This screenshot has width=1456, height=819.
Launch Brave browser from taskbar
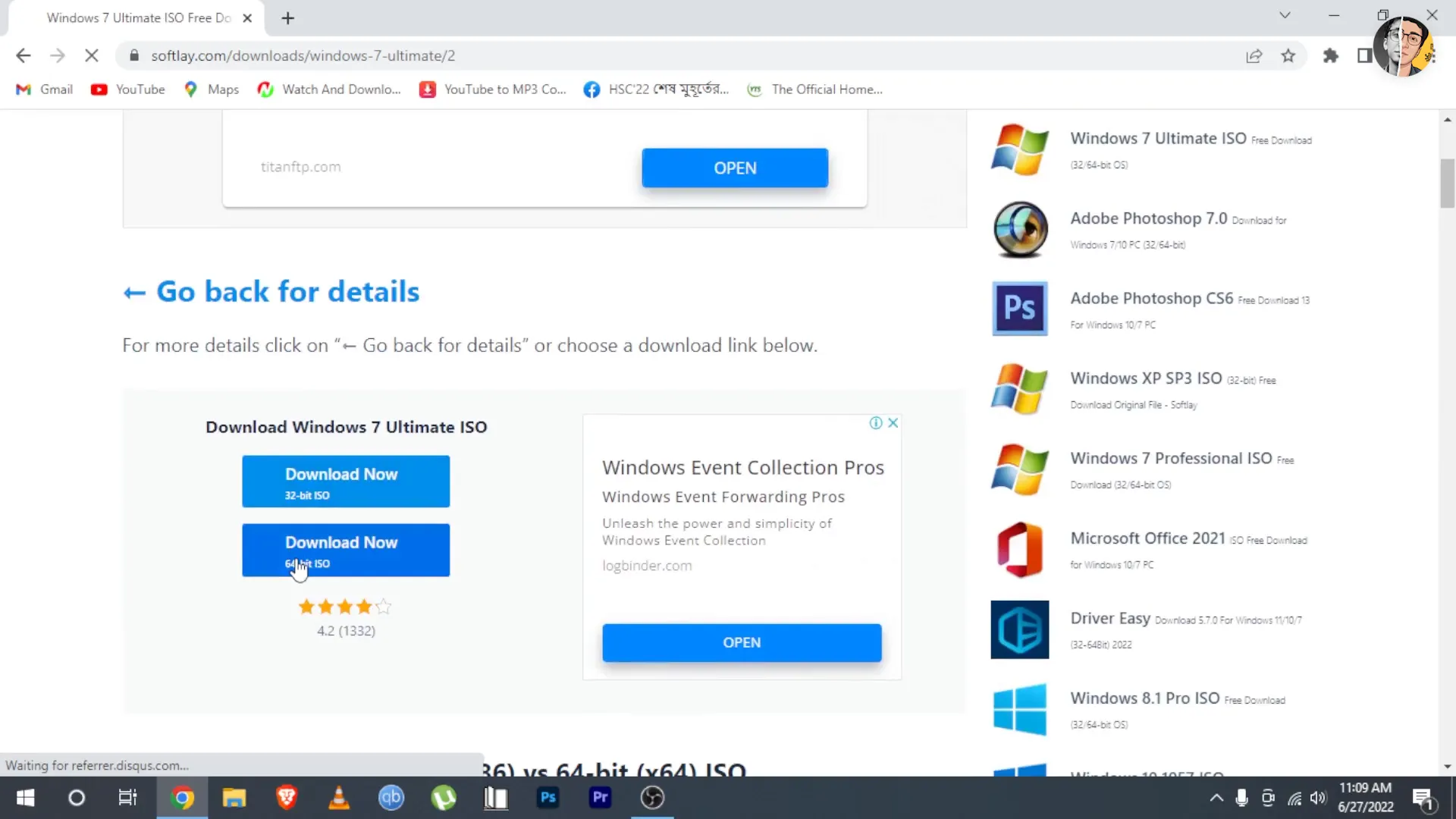point(287,798)
